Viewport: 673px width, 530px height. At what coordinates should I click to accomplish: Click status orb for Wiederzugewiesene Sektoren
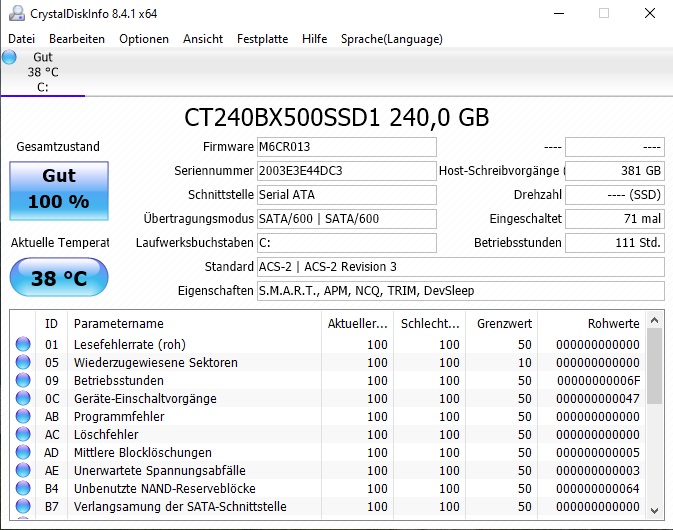click(x=23, y=362)
